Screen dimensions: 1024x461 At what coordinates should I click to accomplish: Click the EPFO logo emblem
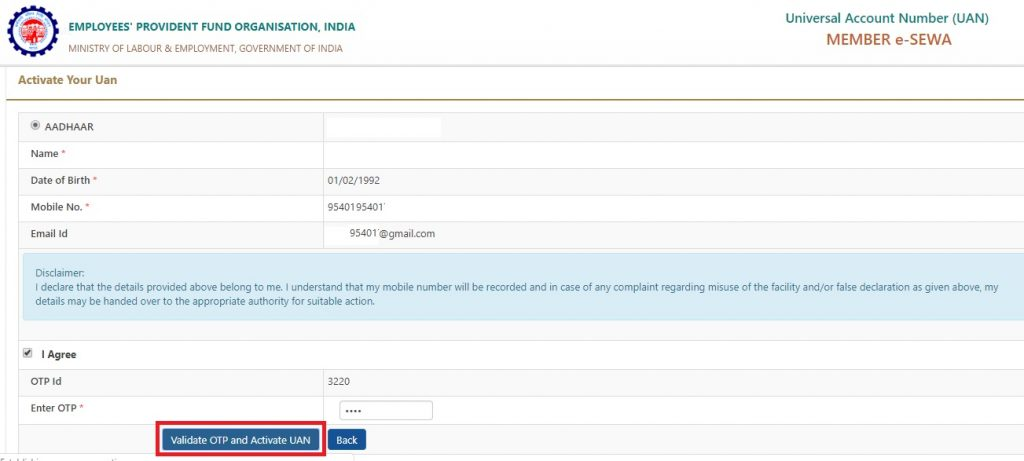(33, 32)
